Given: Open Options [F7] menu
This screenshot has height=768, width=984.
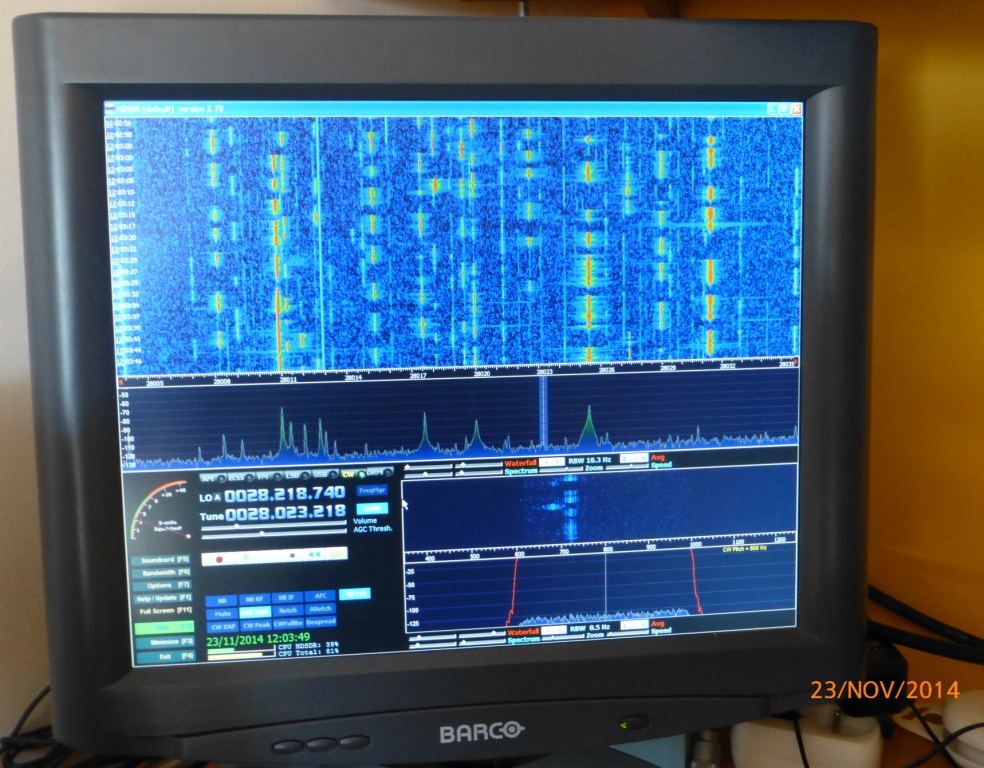Looking at the screenshot, I should tap(163, 585).
